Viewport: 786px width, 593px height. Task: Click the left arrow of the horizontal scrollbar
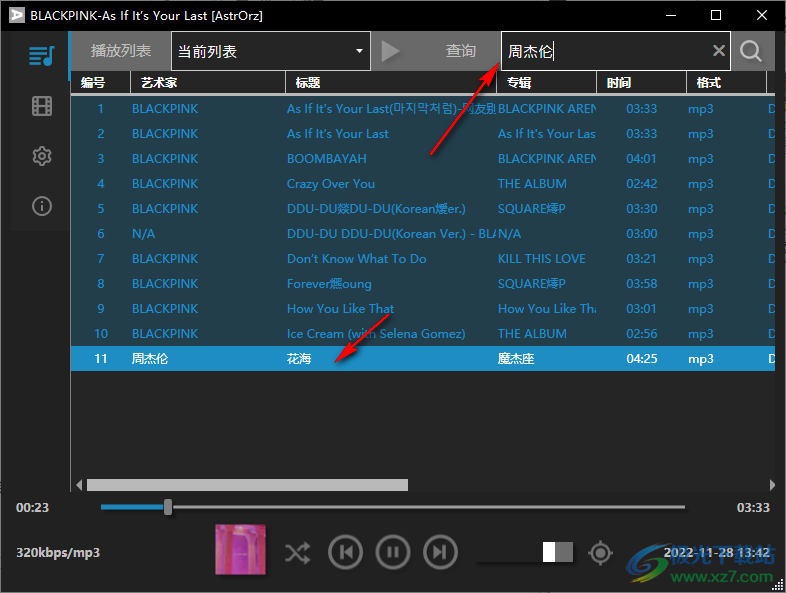click(x=79, y=485)
